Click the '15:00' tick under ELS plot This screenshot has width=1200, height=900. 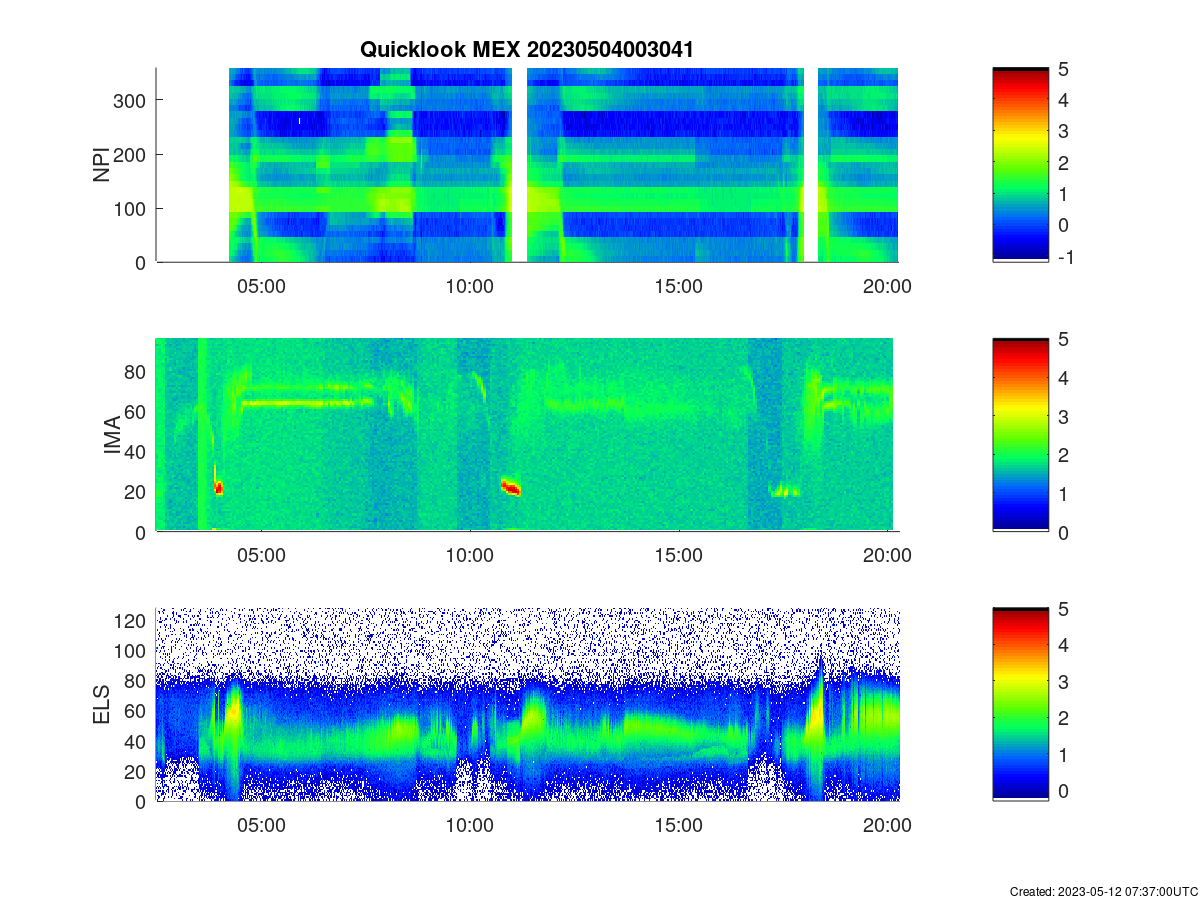click(x=677, y=826)
